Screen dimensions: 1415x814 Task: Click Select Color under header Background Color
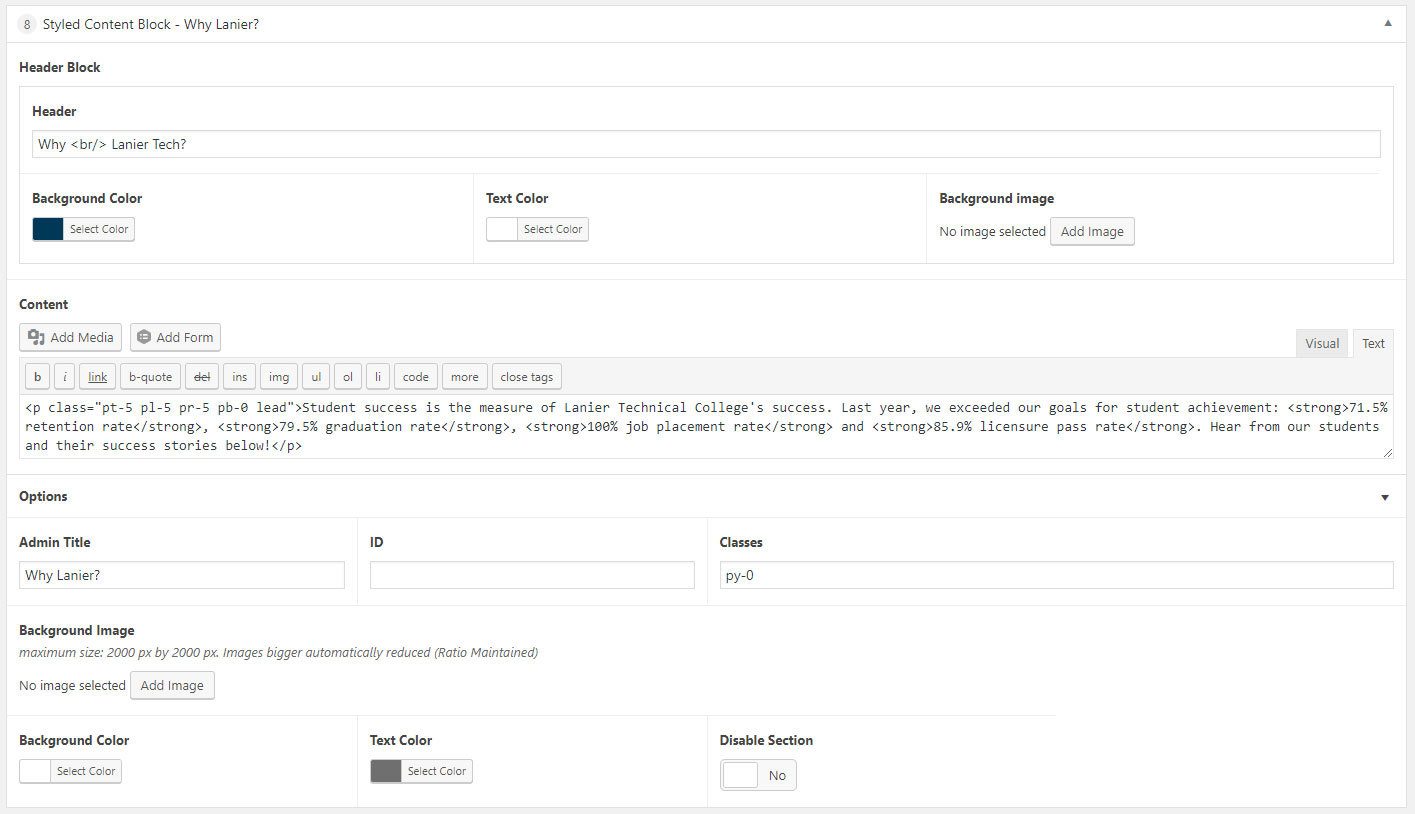99,229
